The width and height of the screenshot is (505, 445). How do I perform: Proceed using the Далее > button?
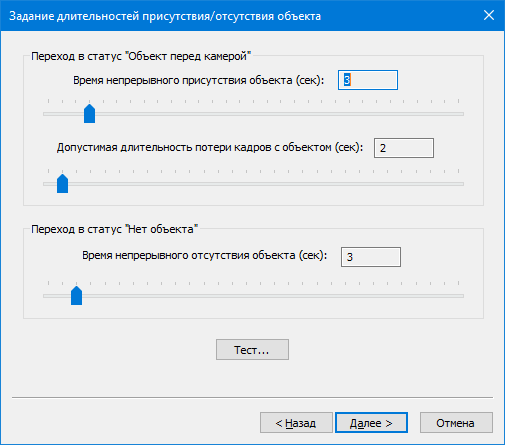pyautogui.click(x=371, y=423)
